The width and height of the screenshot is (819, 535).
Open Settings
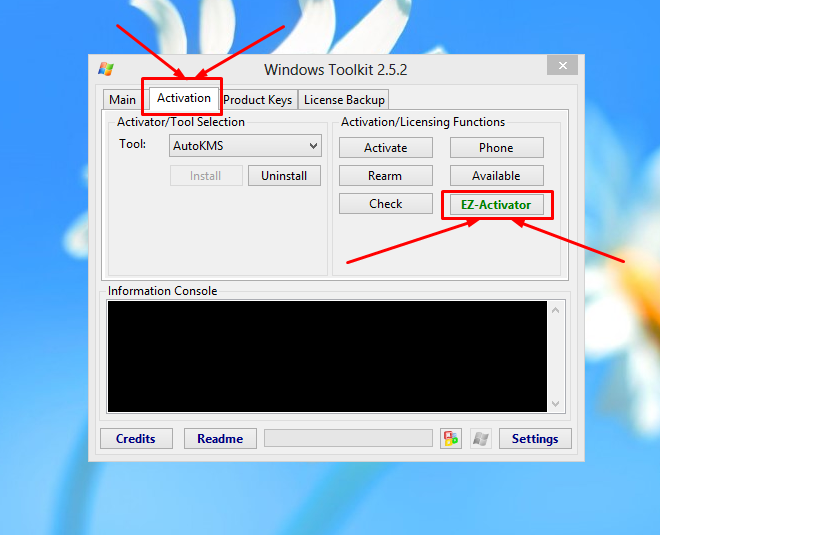[535, 438]
